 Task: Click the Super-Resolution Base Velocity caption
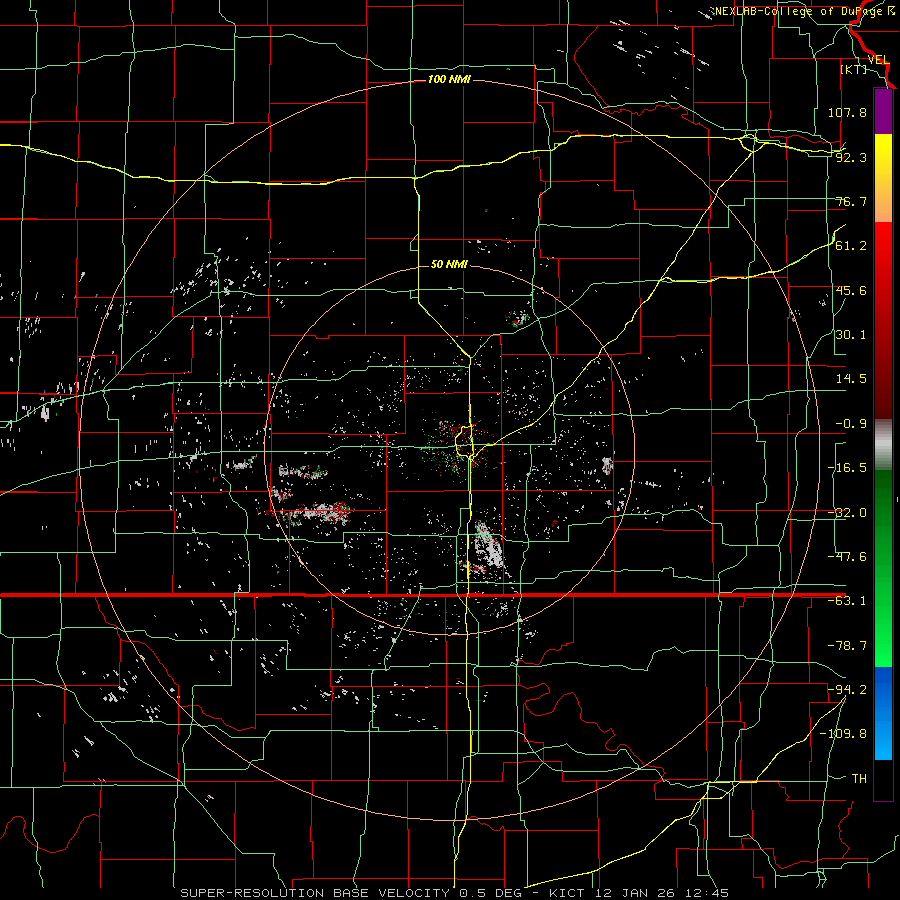pyautogui.click(x=455, y=893)
